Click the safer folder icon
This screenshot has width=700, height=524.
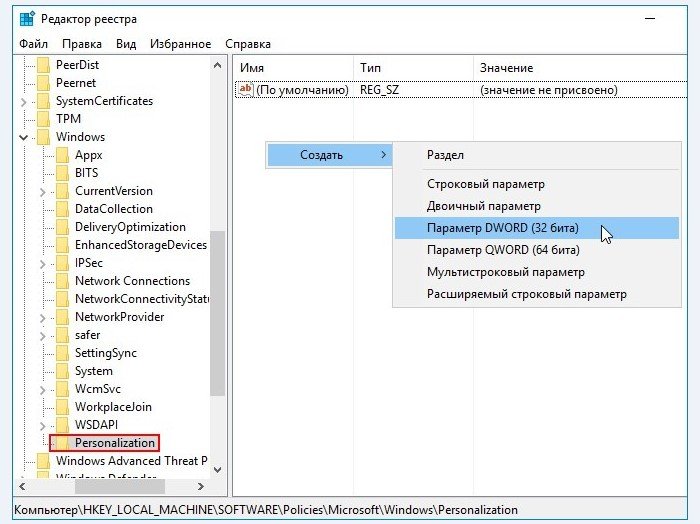(x=62, y=335)
